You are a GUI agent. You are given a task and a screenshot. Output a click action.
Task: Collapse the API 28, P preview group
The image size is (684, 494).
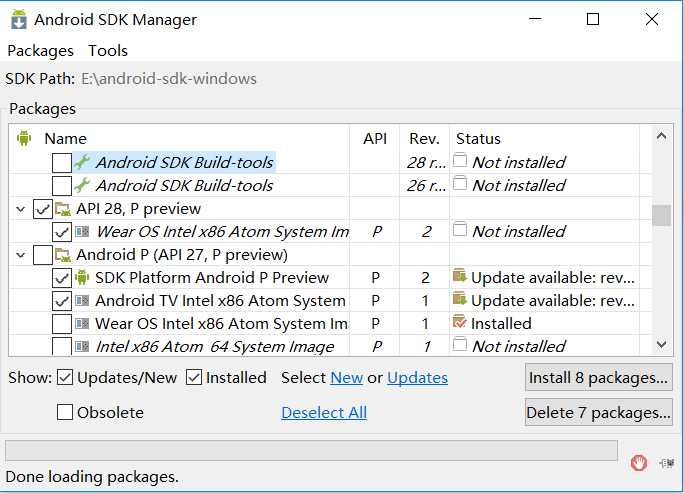click(21, 209)
